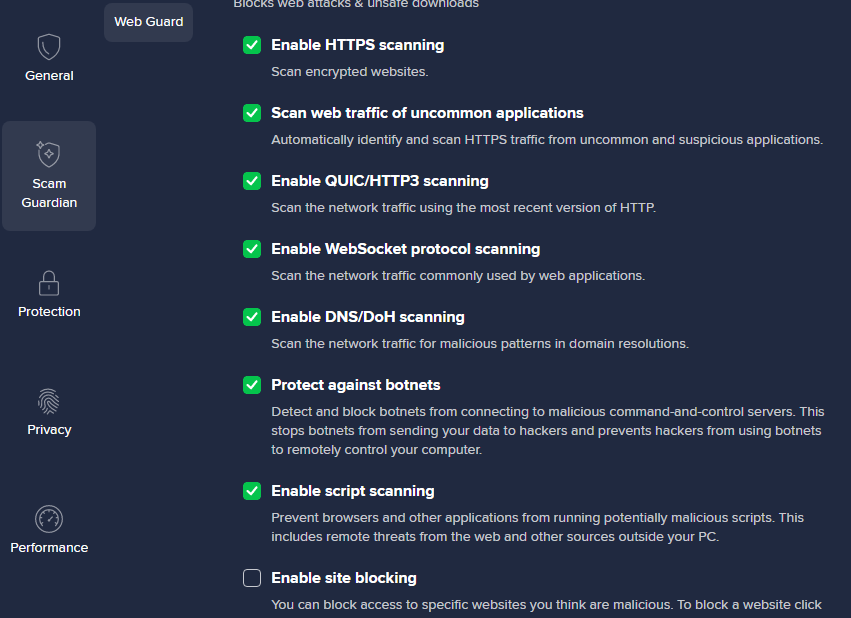Toggle Scan web traffic of uncommon applications checkbox

pyautogui.click(x=252, y=113)
